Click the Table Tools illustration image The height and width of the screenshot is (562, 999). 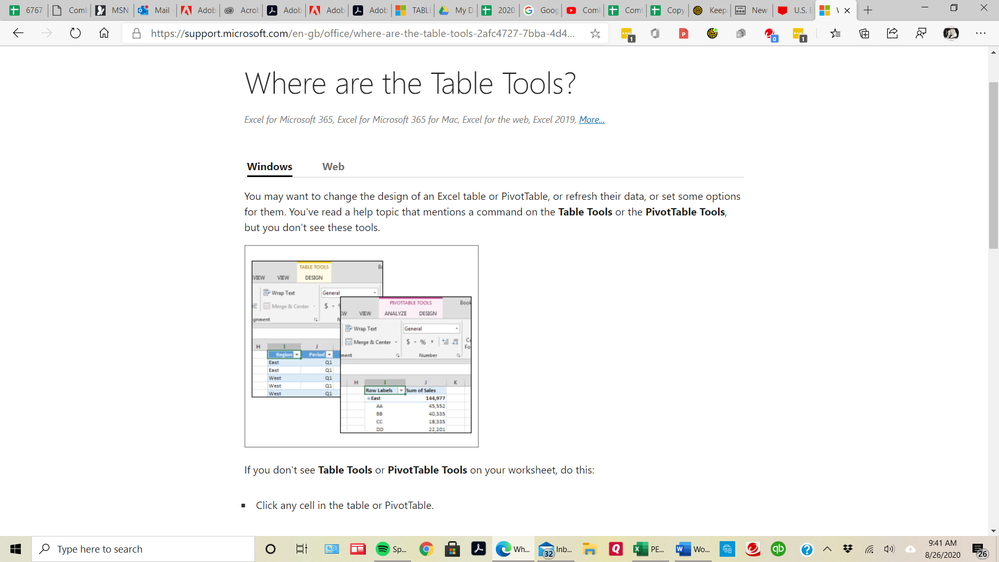(x=361, y=346)
